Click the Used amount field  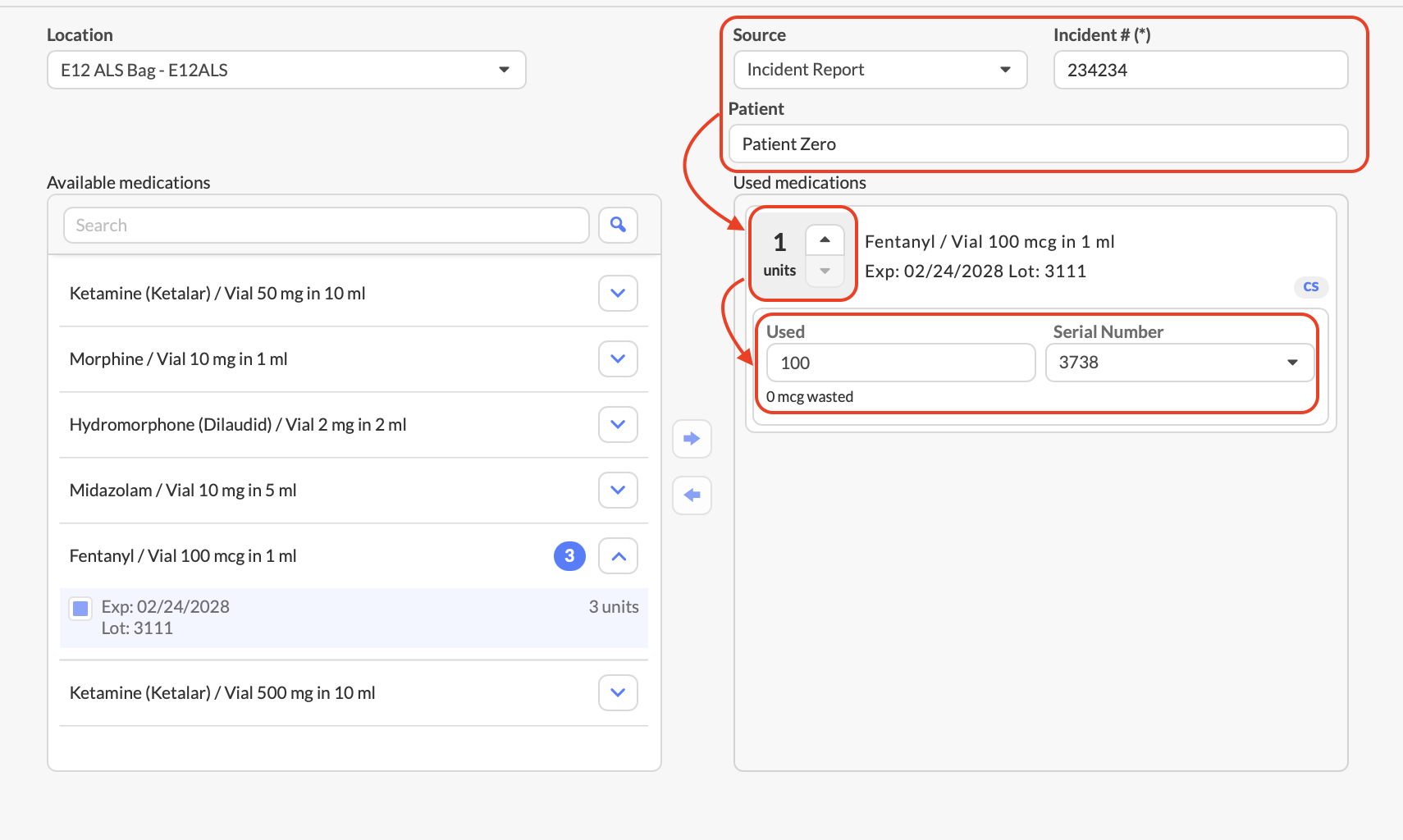coord(900,363)
